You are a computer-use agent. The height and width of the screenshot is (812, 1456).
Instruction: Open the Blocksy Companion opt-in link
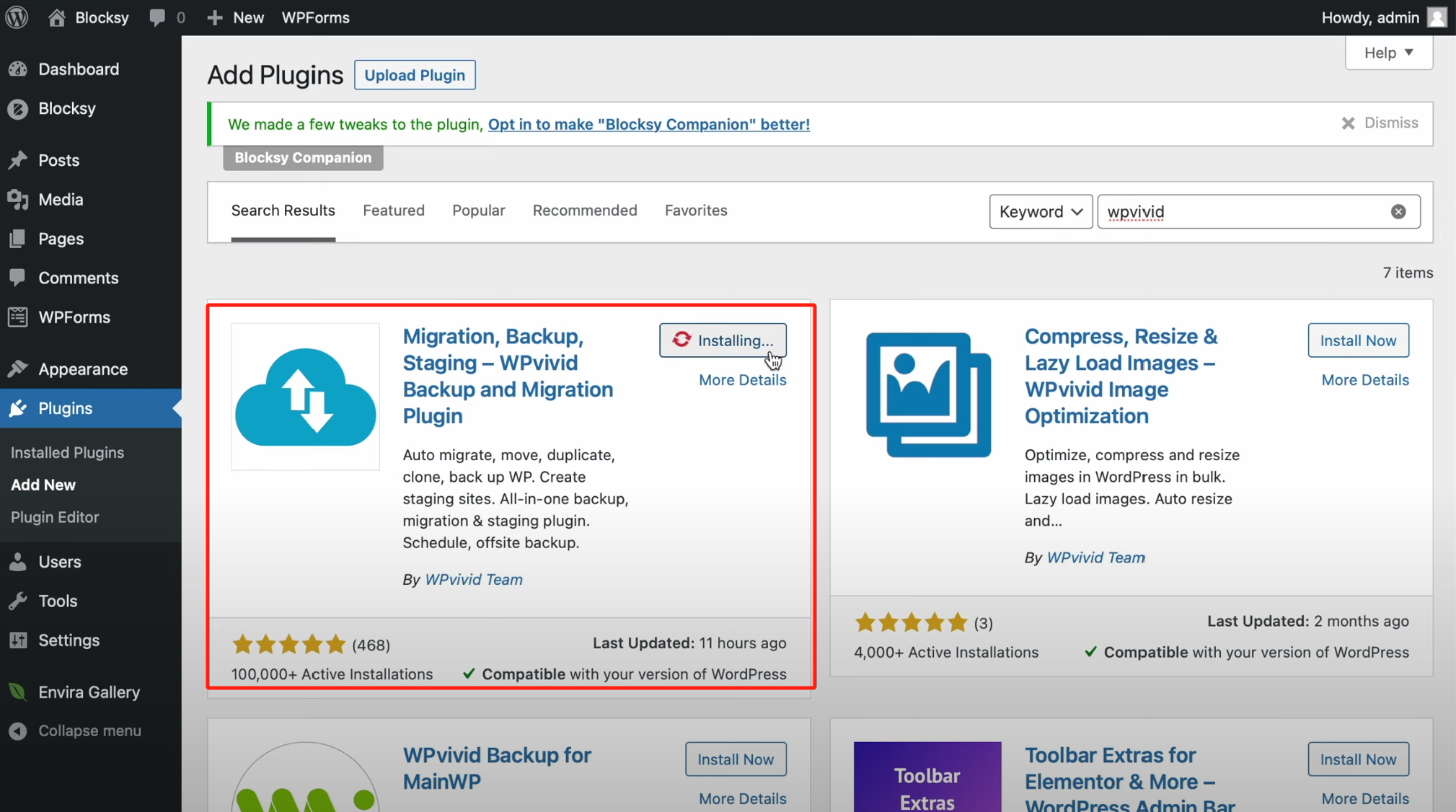pyautogui.click(x=648, y=124)
